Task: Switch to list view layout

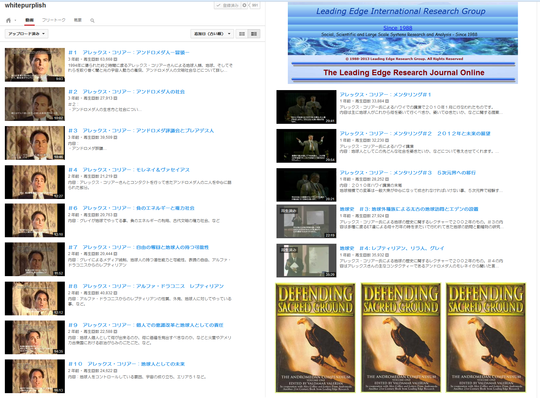Action: tap(254, 34)
